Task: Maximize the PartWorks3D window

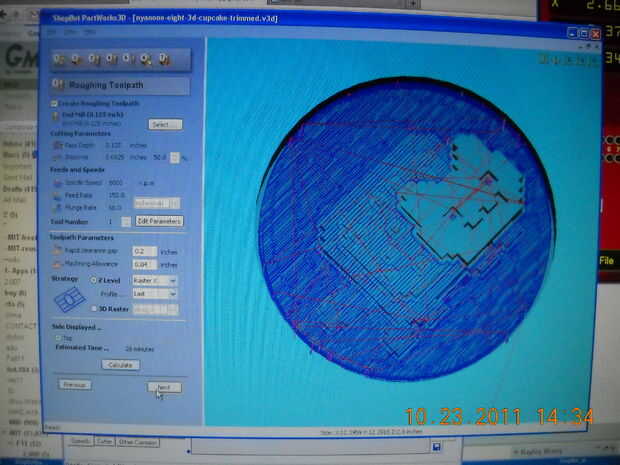Action: coord(584,34)
